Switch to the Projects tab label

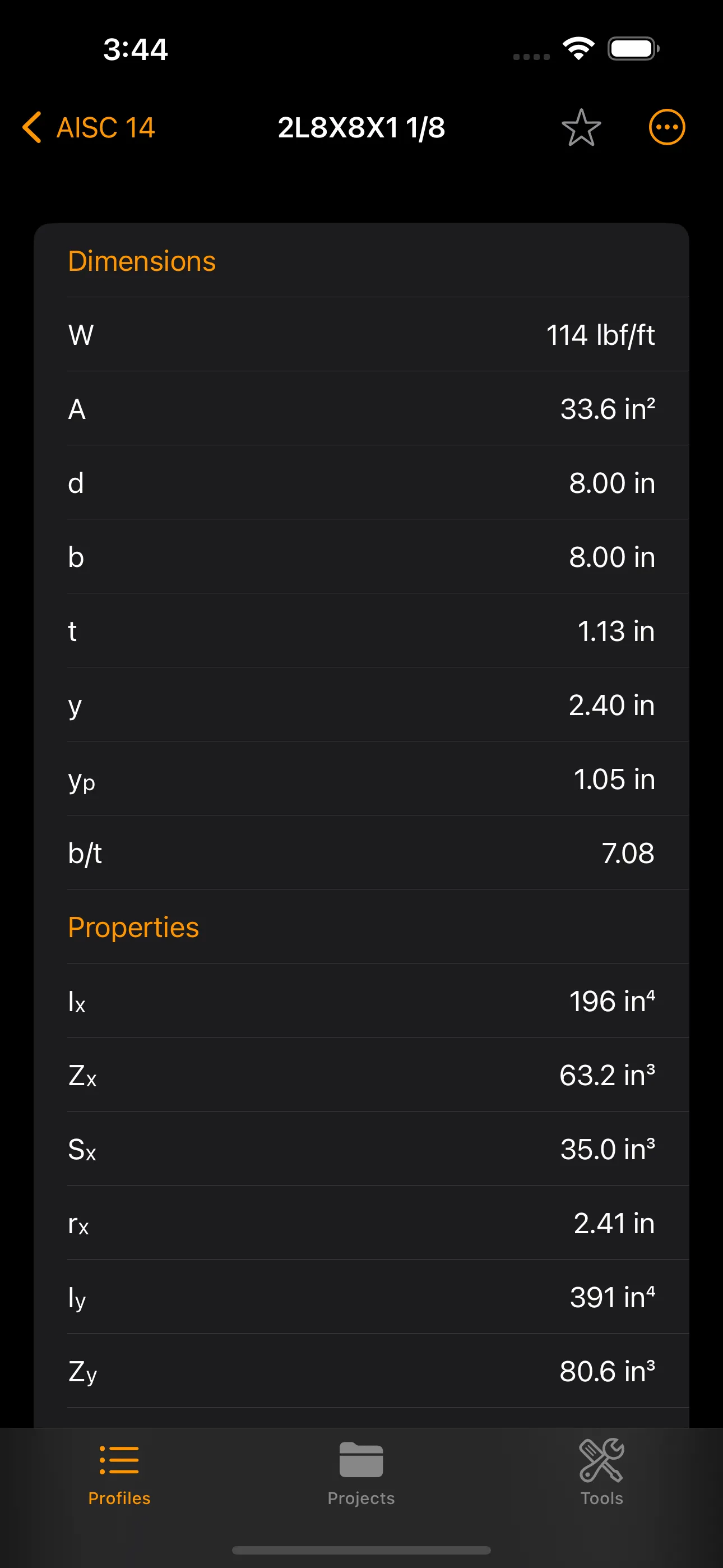click(x=361, y=1498)
